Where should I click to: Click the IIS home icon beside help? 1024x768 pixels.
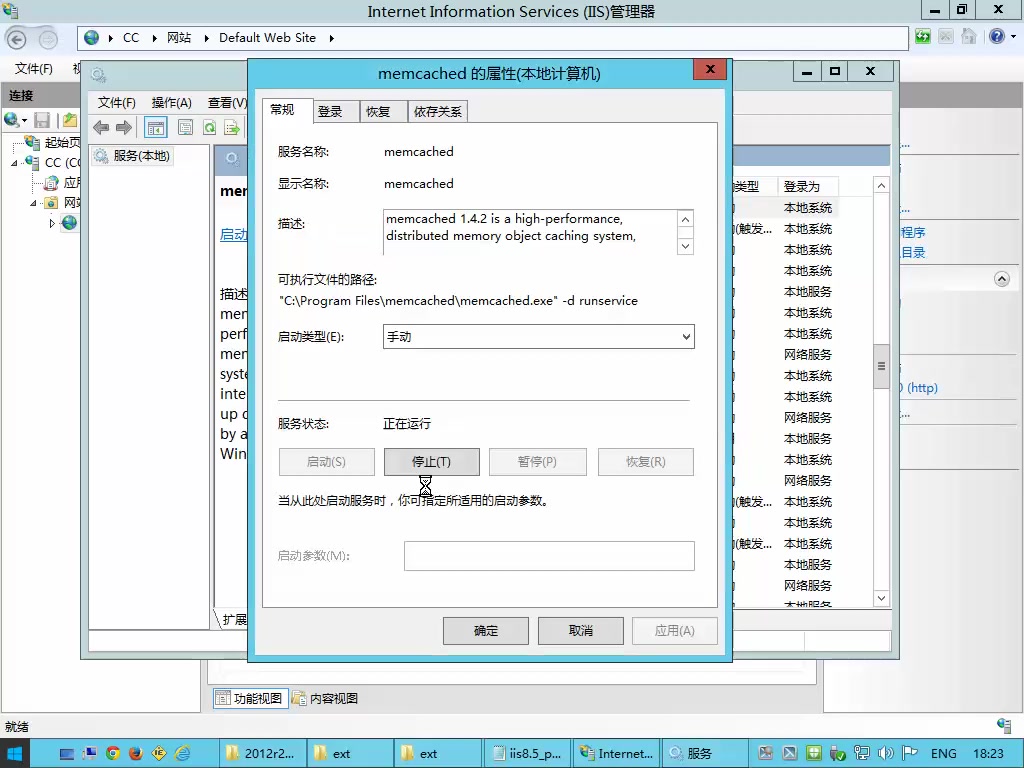tap(968, 37)
